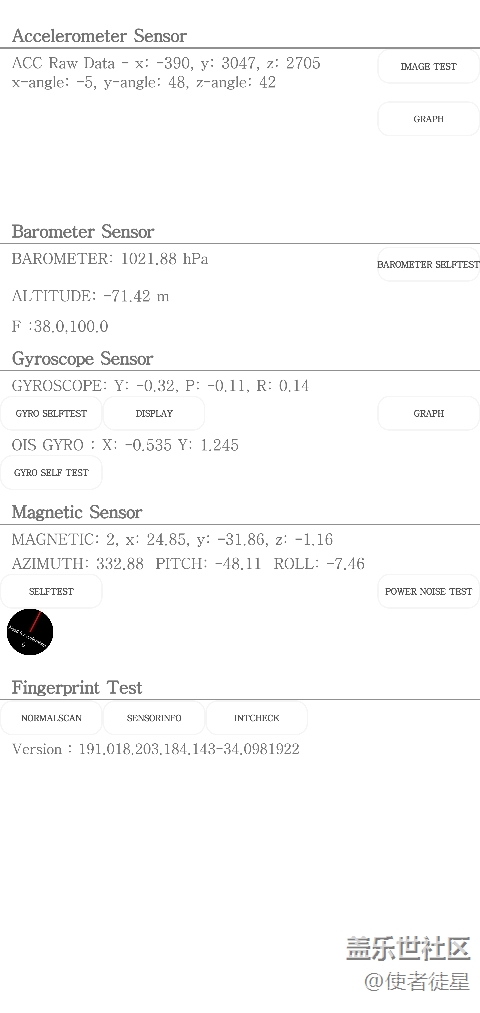Tap the ALTITUDE value text
This screenshot has width=480, height=1013.
click(x=90, y=296)
